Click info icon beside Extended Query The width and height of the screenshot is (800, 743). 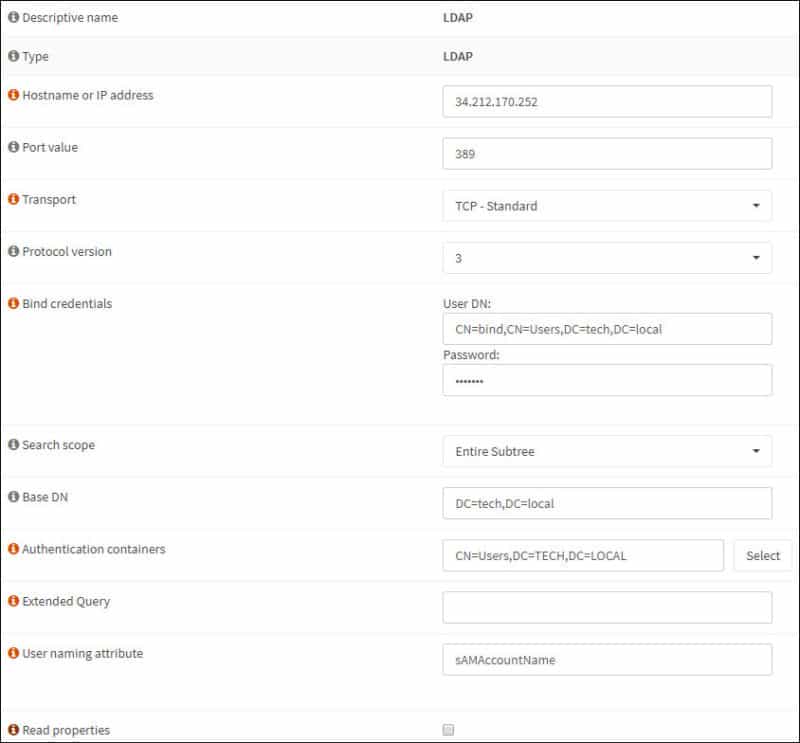coord(14,602)
